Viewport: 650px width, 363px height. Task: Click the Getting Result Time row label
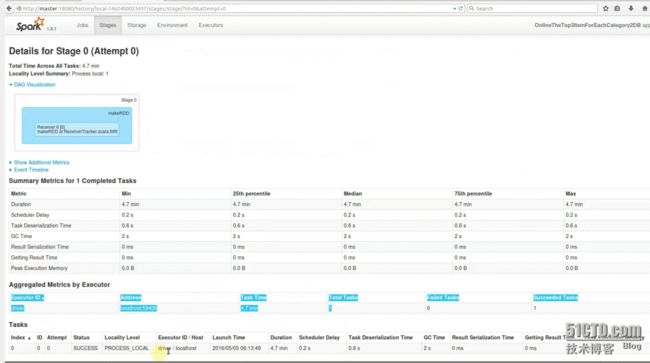click(x=34, y=258)
